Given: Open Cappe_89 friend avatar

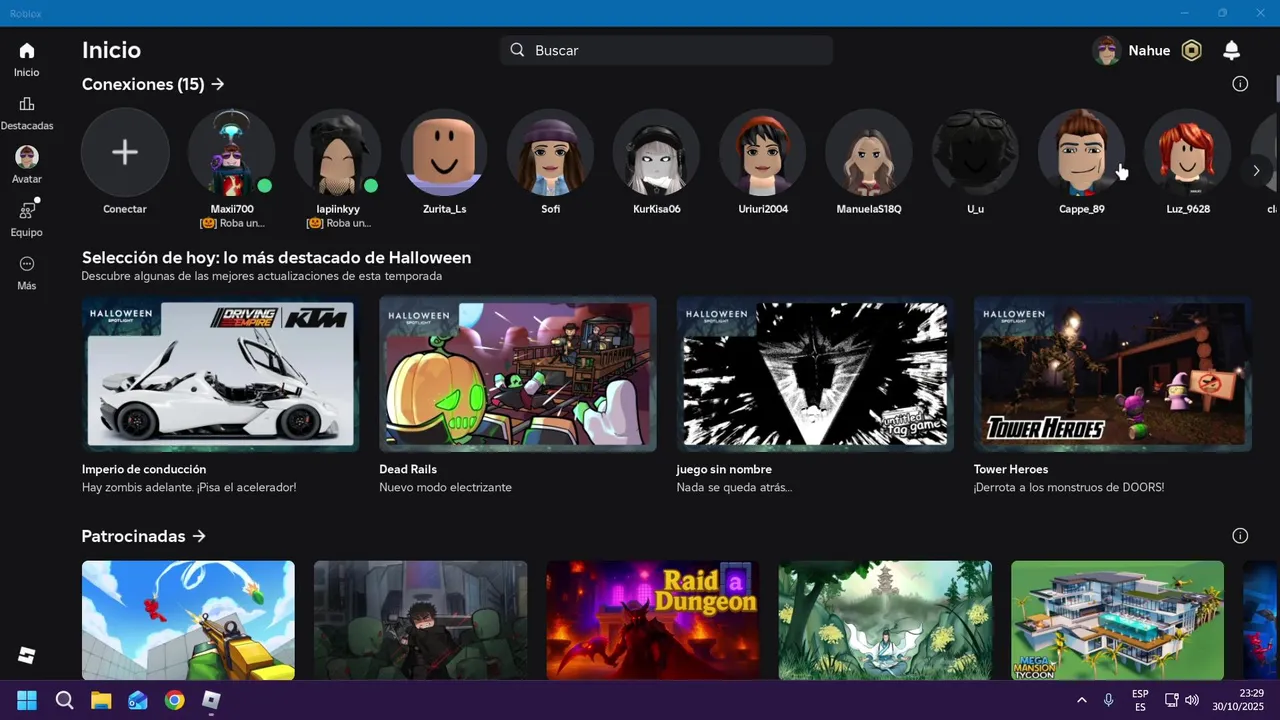Looking at the screenshot, I should 1081,153.
